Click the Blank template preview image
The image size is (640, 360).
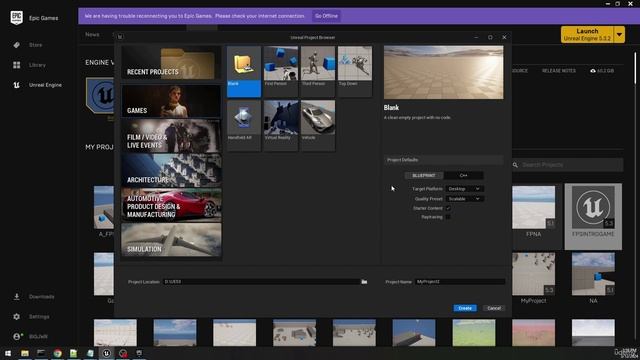tap(444, 72)
